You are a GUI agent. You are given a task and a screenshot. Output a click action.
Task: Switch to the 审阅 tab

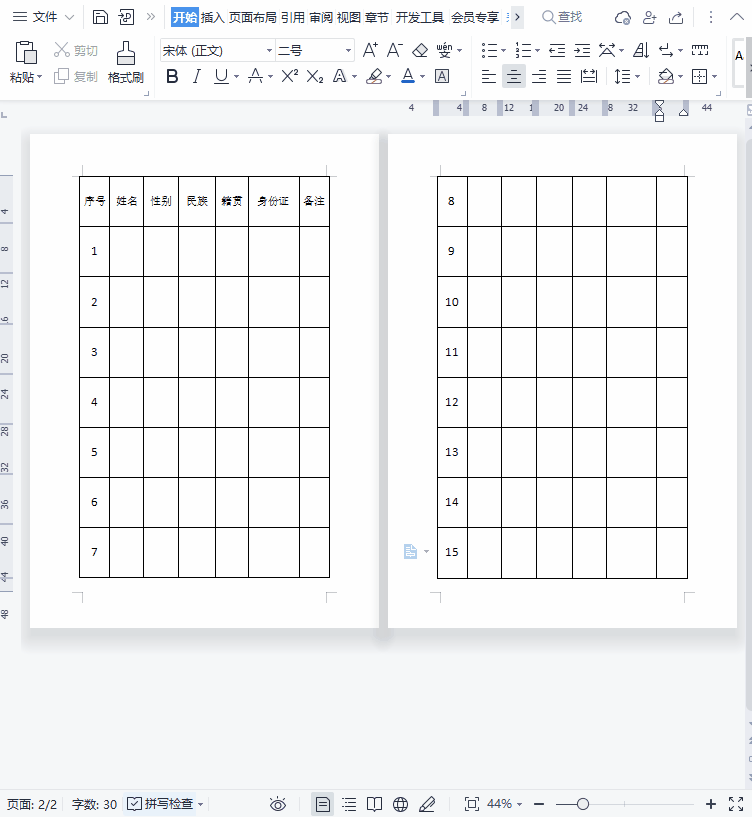point(321,17)
